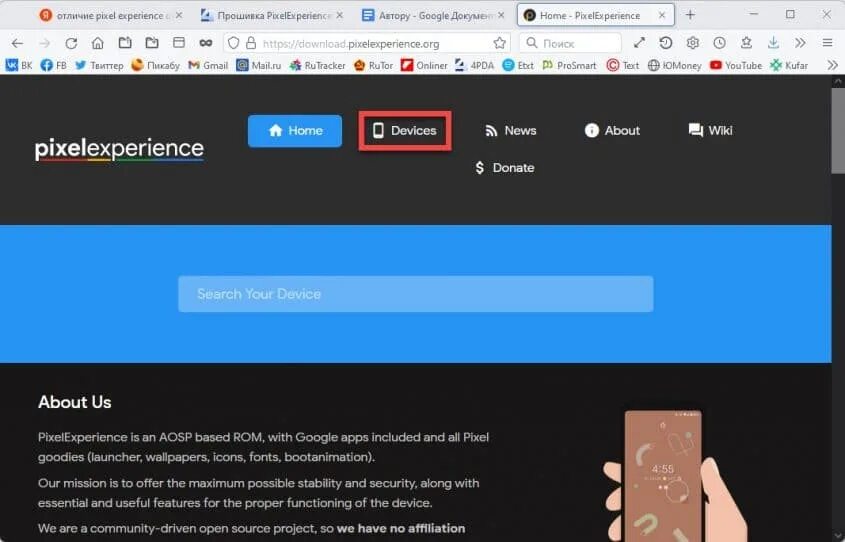Click the URL address bar
The image size is (845, 542).
coord(366,43)
